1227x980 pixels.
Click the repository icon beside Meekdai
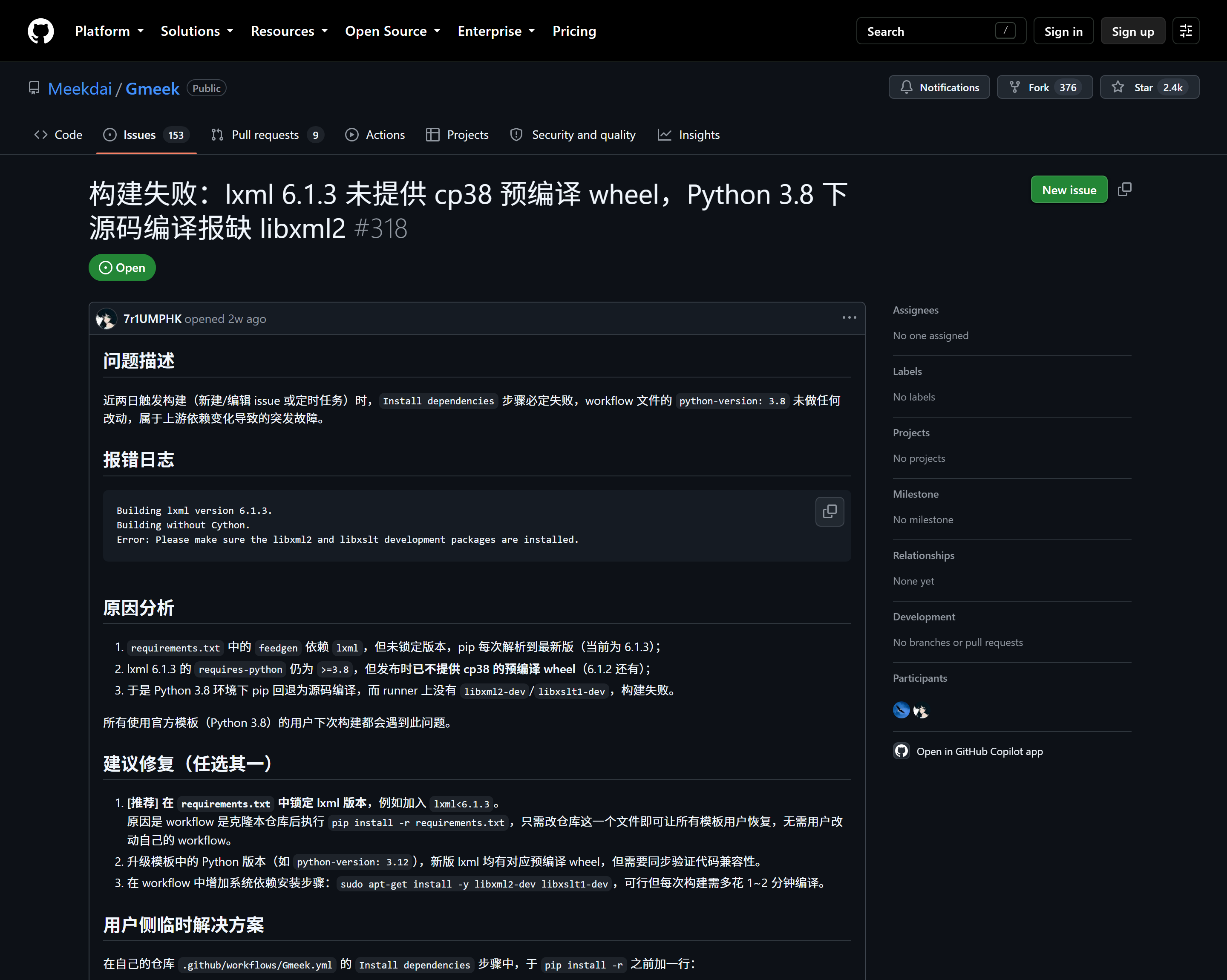pyautogui.click(x=34, y=88)
